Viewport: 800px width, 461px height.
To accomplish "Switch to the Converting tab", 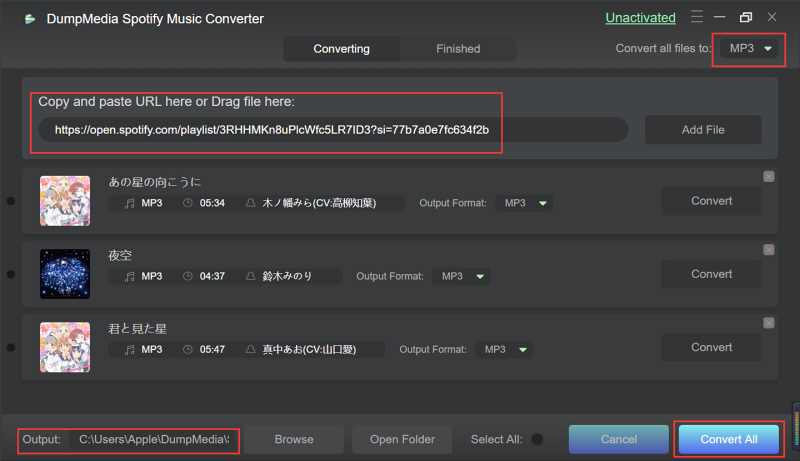I will (341, 49).
